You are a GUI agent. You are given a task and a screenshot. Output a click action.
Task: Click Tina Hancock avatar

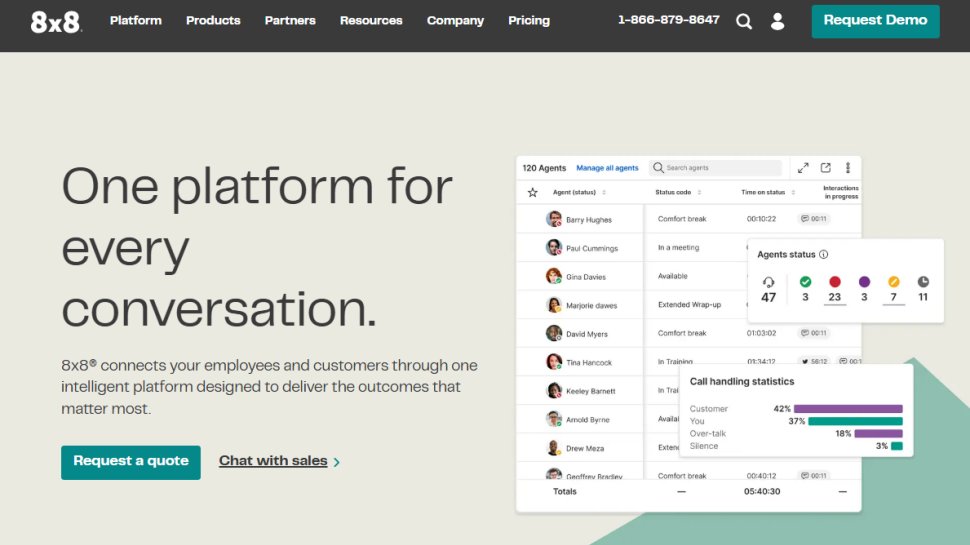[x=554, y=361]
